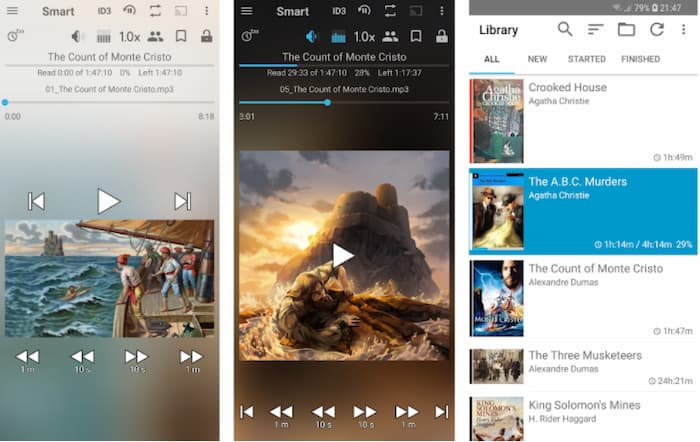Toggle equalizer in dark player
Screen dimensions: 700x442
(338, 37)
